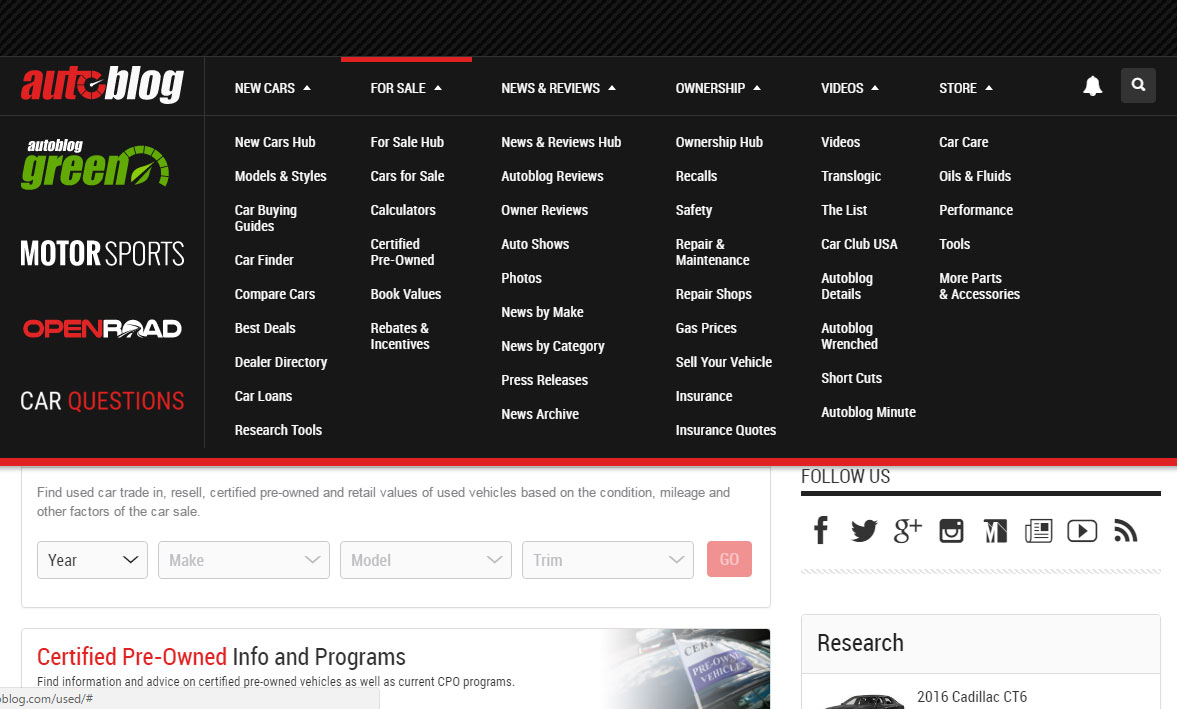1177x709 pixels.
Task: Collapse the Store menu
Action: [966, 88]
